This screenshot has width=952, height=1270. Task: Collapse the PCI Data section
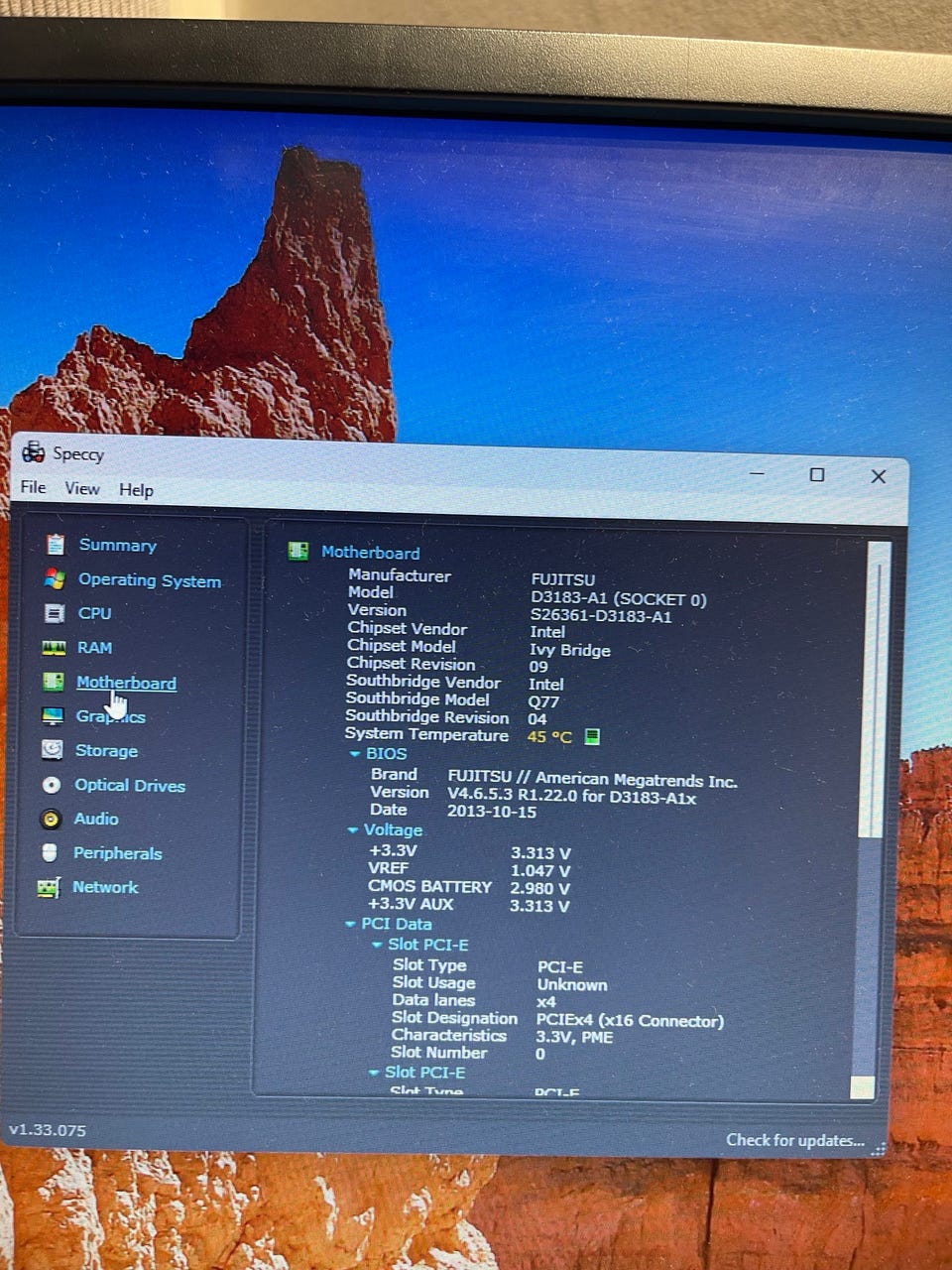[x=349, y=924]
